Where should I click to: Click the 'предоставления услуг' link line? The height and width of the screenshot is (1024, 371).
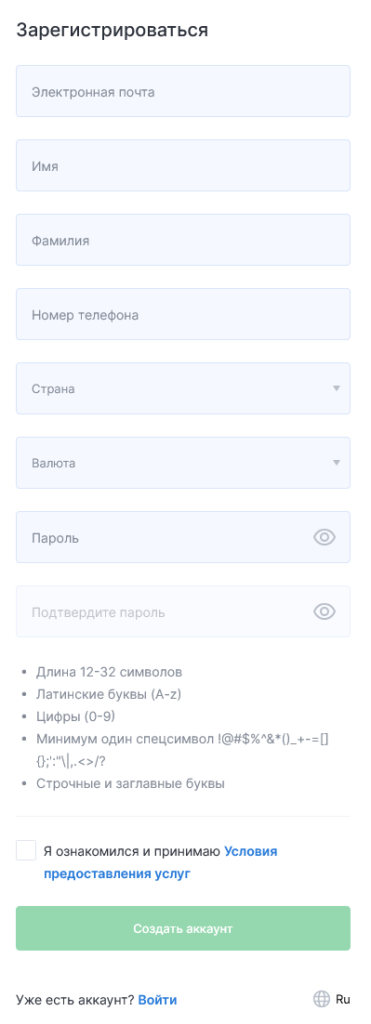[x=117, y=874]
